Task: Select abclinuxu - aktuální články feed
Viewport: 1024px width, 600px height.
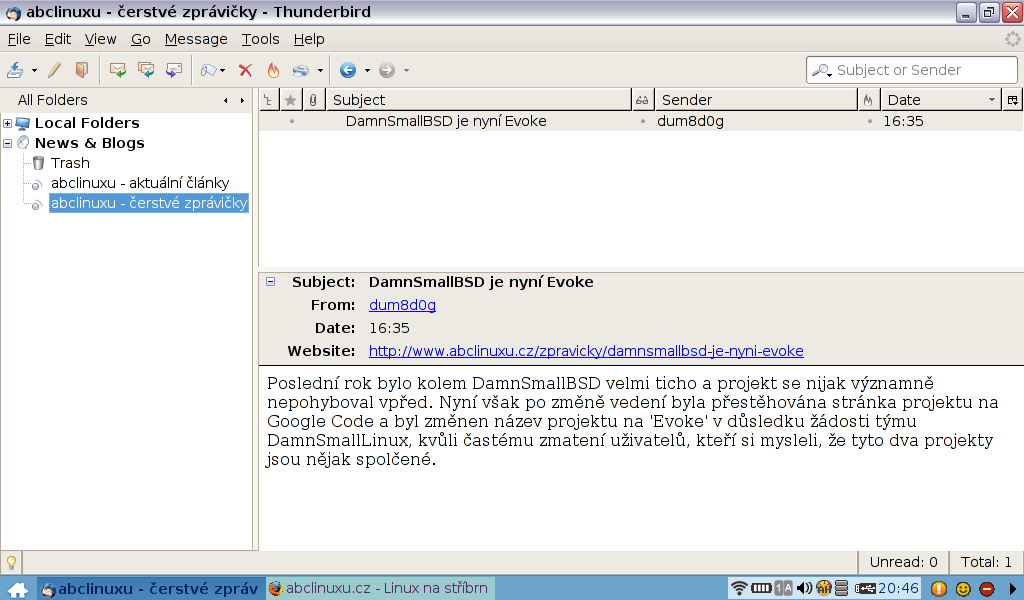Action: 140,183
